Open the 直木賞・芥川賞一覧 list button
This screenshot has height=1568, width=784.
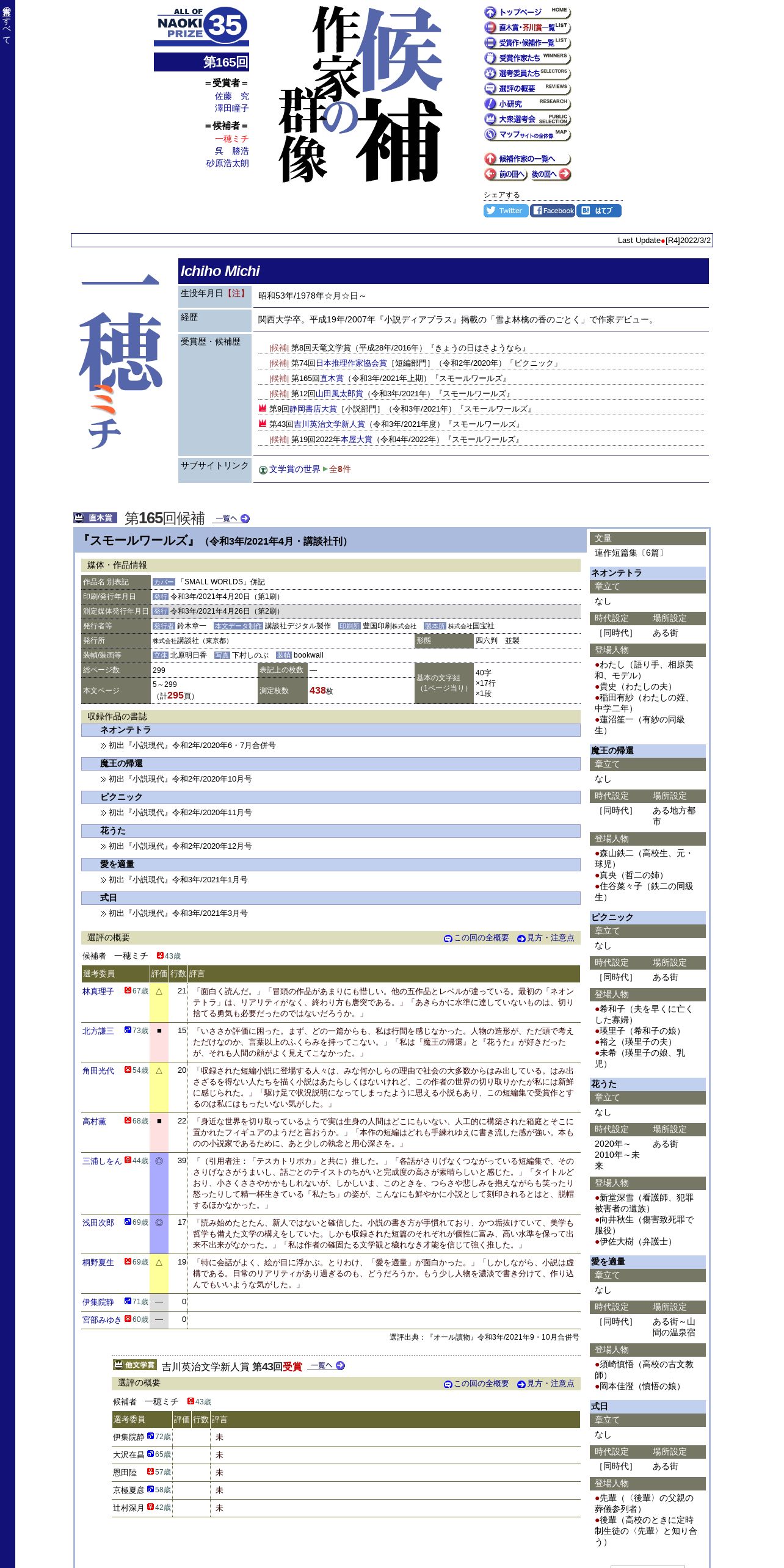[527, 27]
